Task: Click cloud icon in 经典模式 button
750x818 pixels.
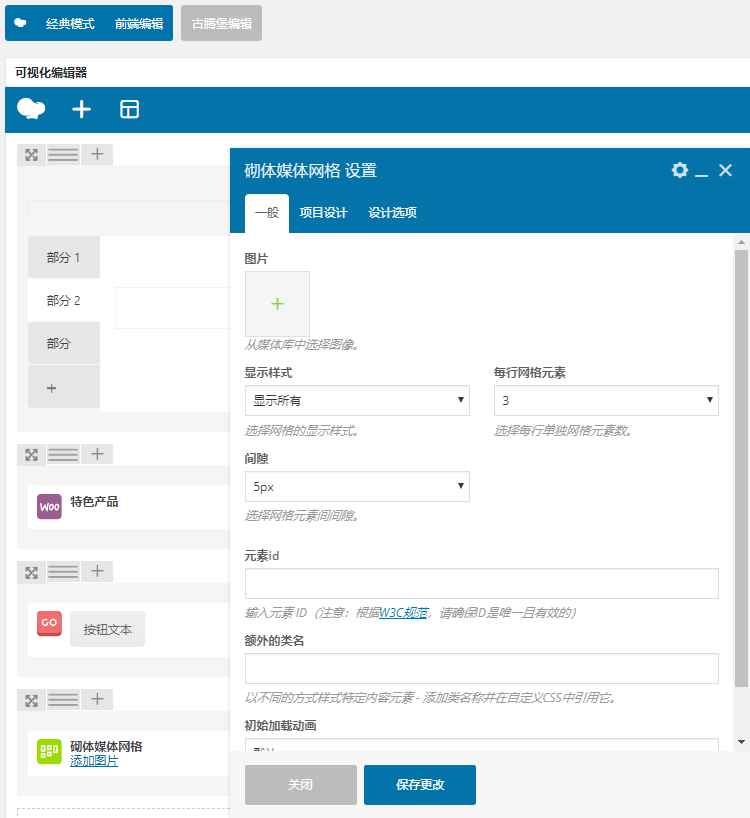Action: point(20,23)
